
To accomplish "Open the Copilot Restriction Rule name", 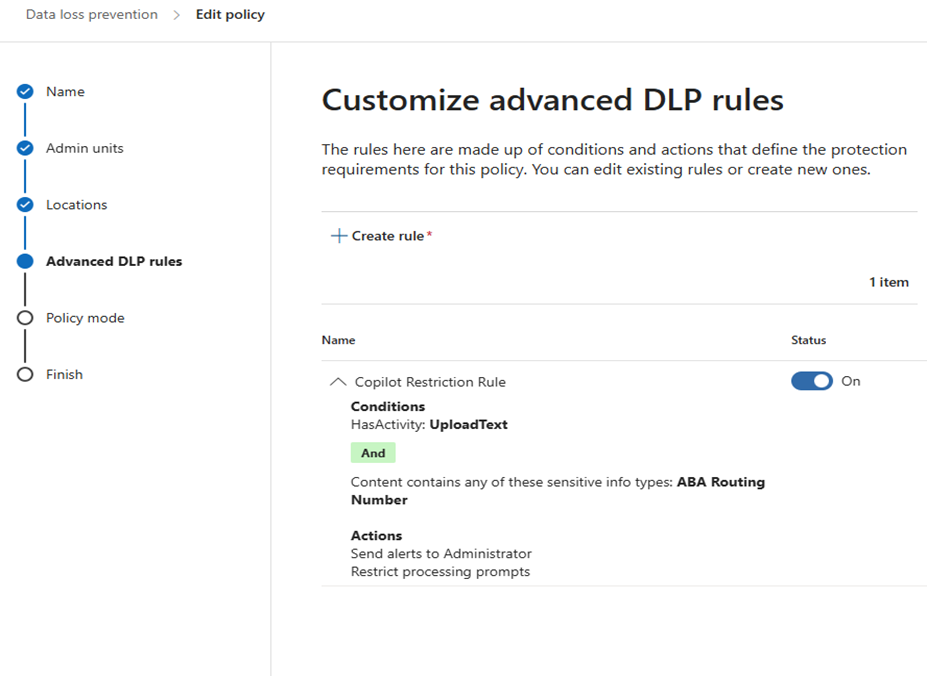I will tap(430, 382).
